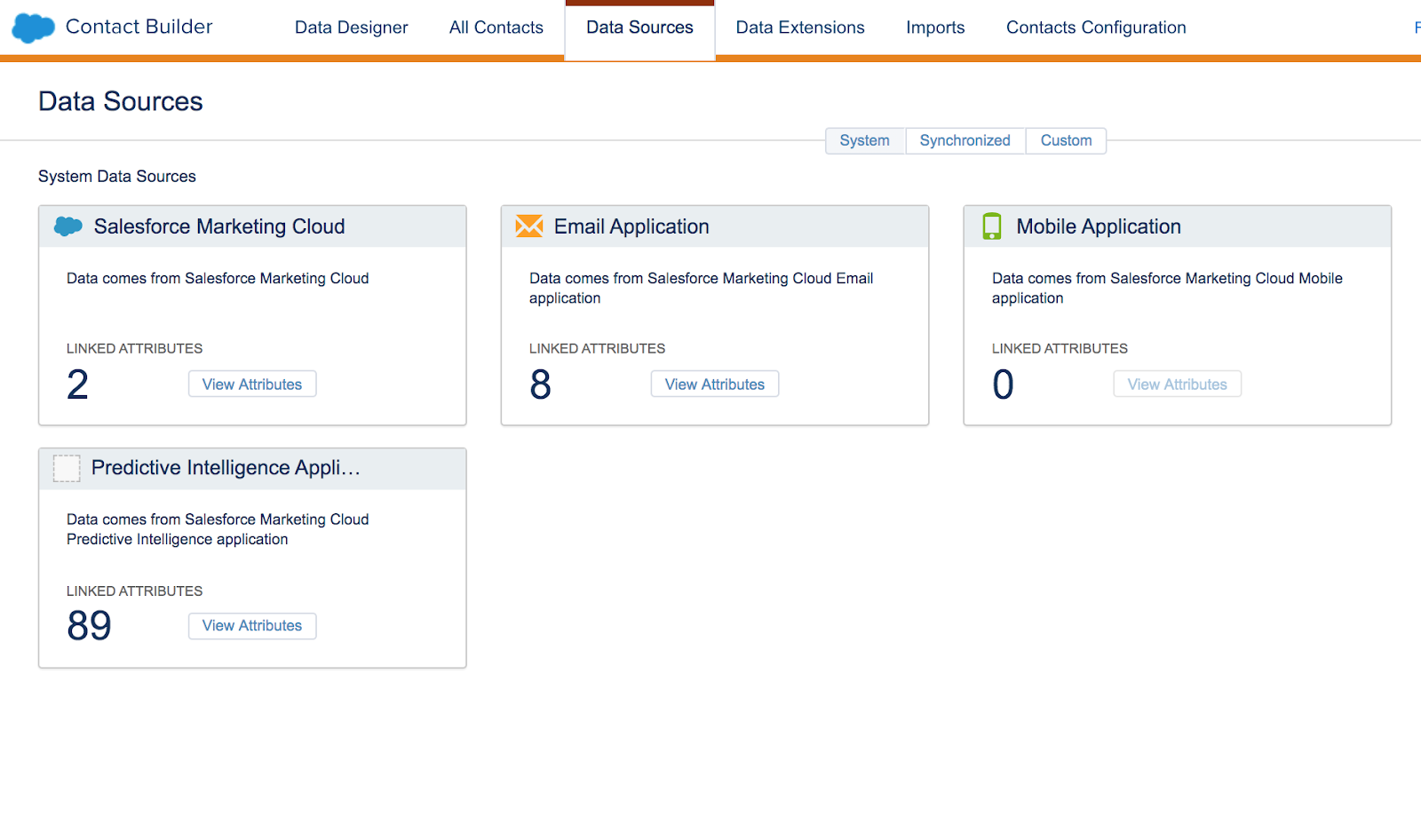Image resolution: width=1421 pixels, height=840 pixels.
Task: Click the Predictive Intelligence Appli… card title
Action: pos(226,468)
